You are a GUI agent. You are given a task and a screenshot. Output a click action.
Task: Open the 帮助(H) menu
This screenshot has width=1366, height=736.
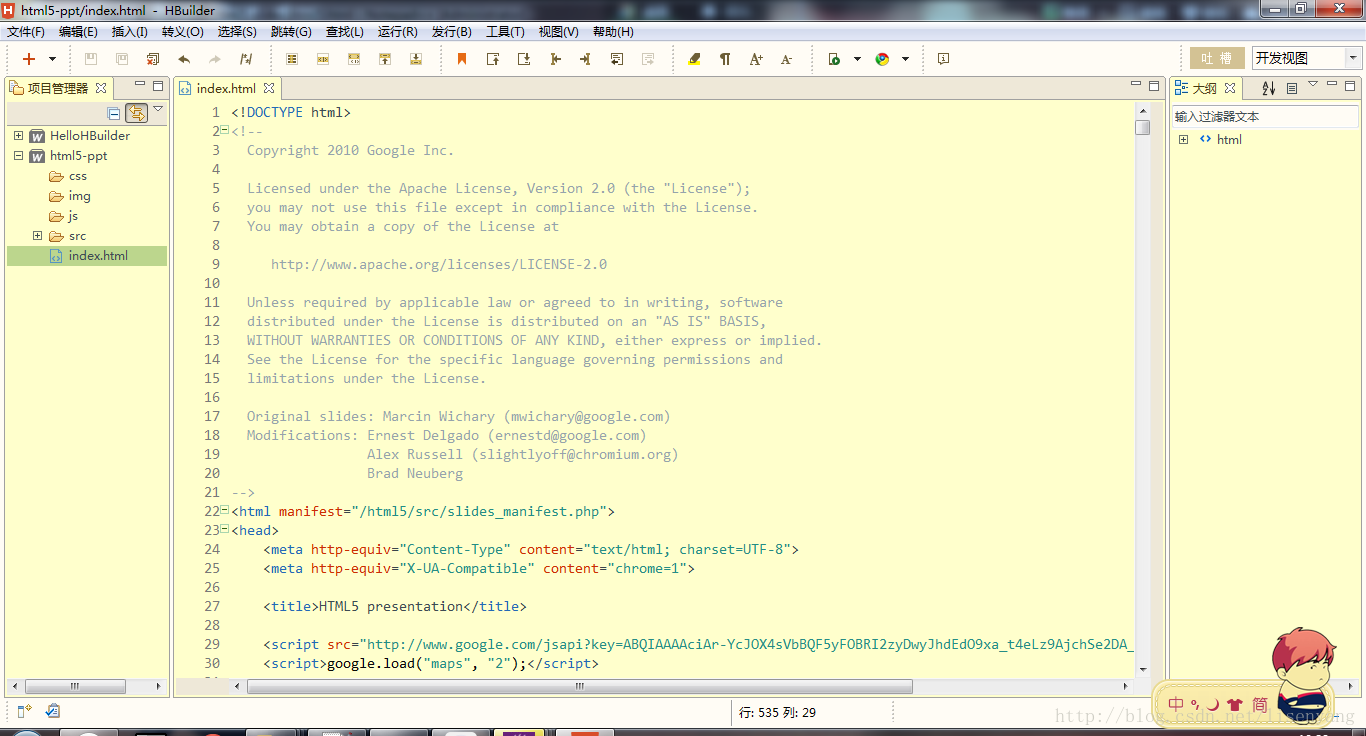[613, 32]
